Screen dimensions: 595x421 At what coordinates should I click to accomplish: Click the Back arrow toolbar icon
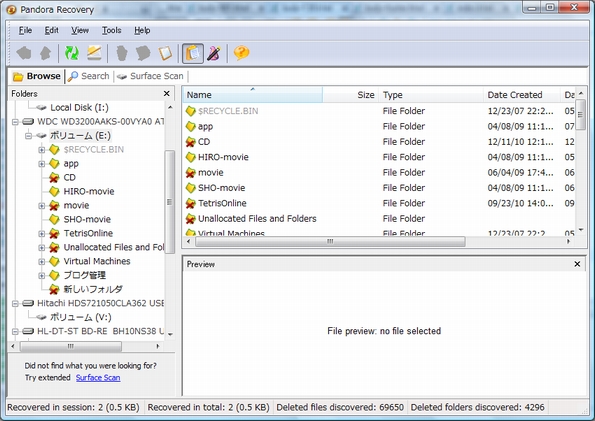point(24,53)
